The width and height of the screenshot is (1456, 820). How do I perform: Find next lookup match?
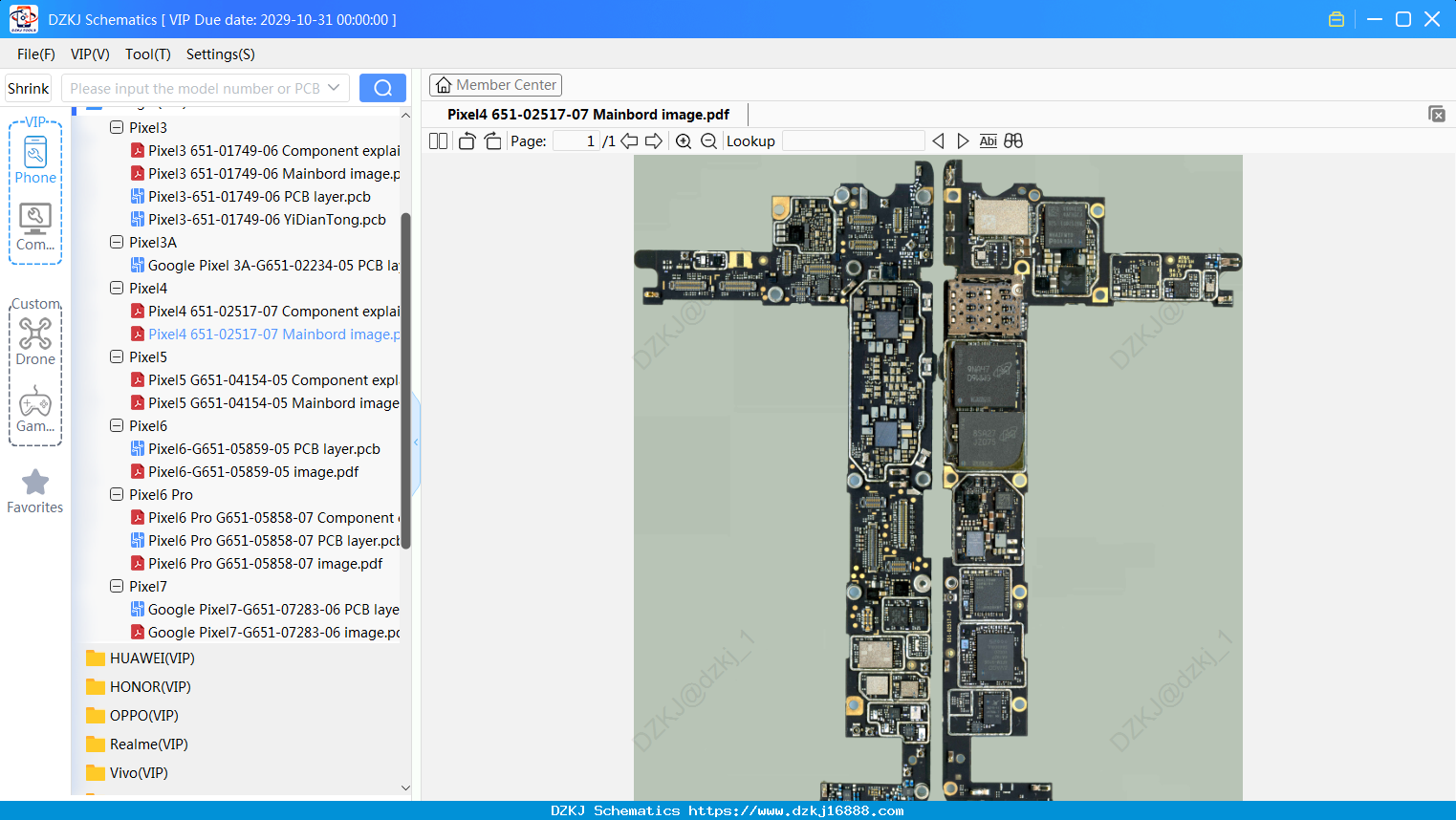[x=963, y=141]
